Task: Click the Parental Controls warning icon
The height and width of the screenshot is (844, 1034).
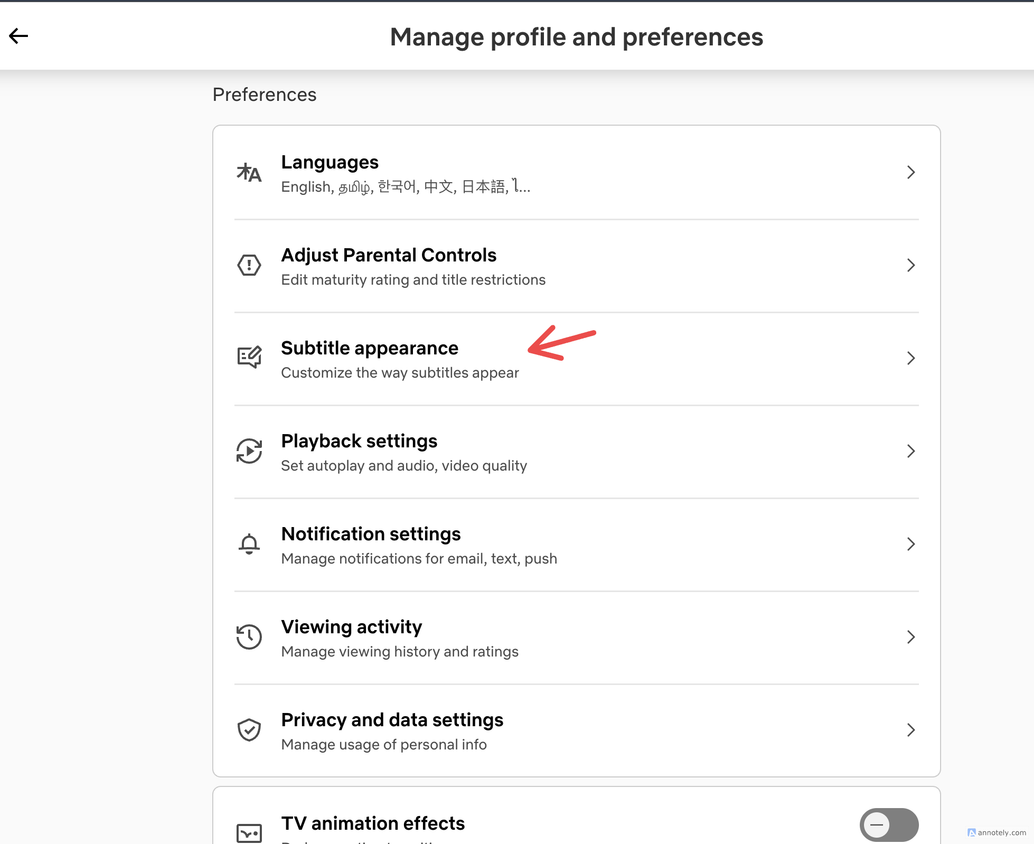Action: click(x=249, y=265)
